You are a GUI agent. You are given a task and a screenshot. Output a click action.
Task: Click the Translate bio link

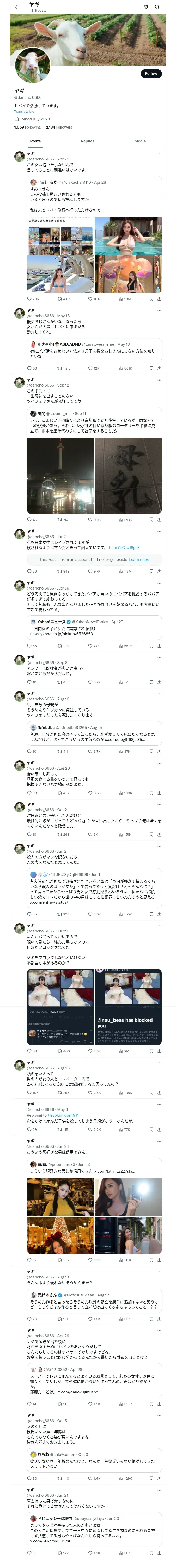point(24,111)
